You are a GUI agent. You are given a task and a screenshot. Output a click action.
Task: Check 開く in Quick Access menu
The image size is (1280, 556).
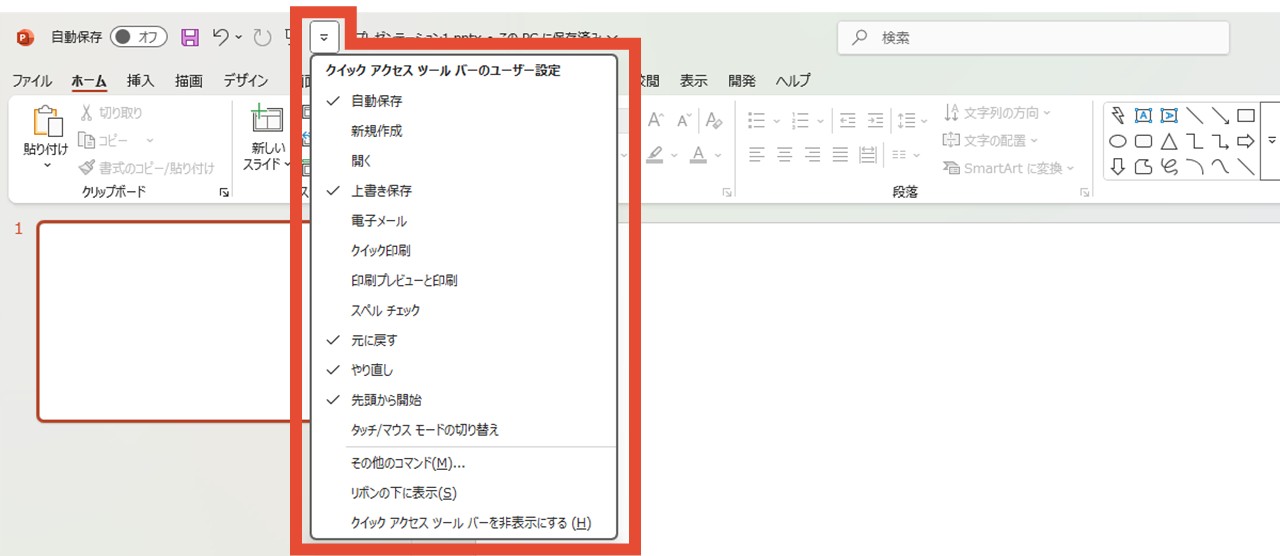464,160
